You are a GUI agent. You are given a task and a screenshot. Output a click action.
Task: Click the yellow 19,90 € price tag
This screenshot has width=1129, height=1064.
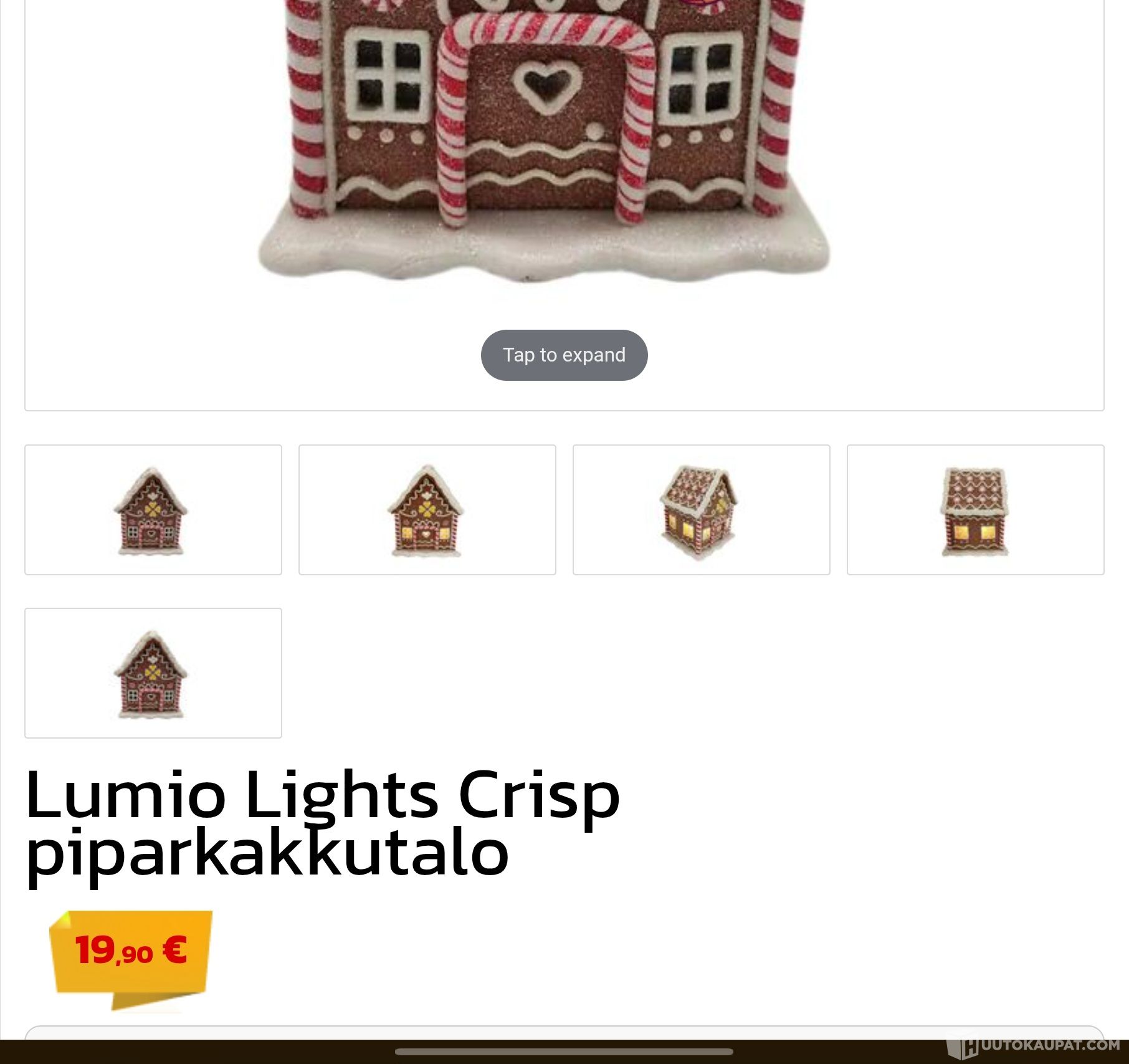click(x=131, y=959)
